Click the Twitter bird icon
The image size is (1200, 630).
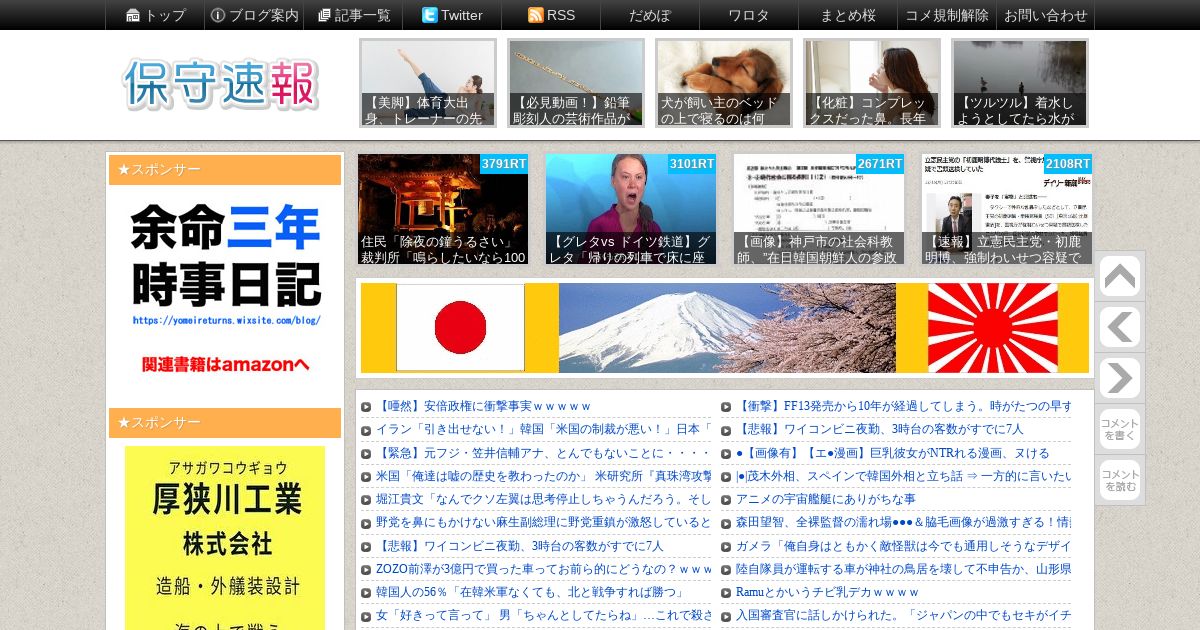pos(430,15)
